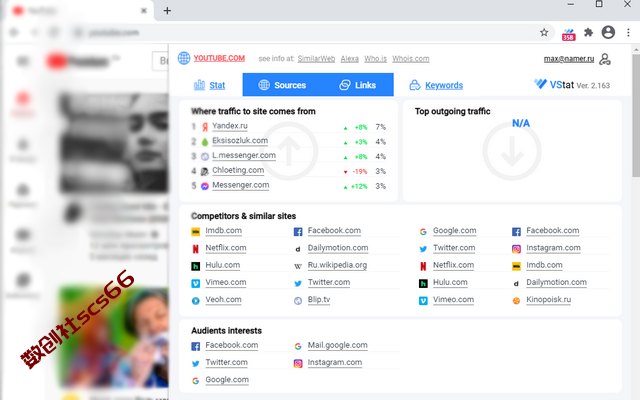Open L.messenger.com traffic source

244,155
